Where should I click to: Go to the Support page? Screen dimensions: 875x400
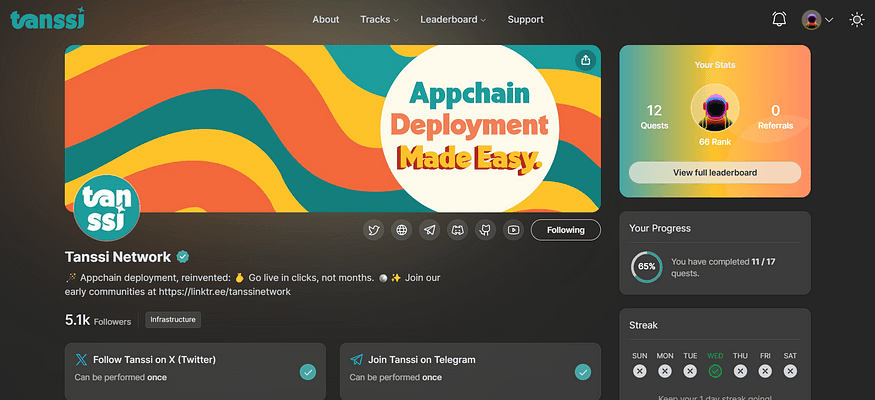[525, 20]
